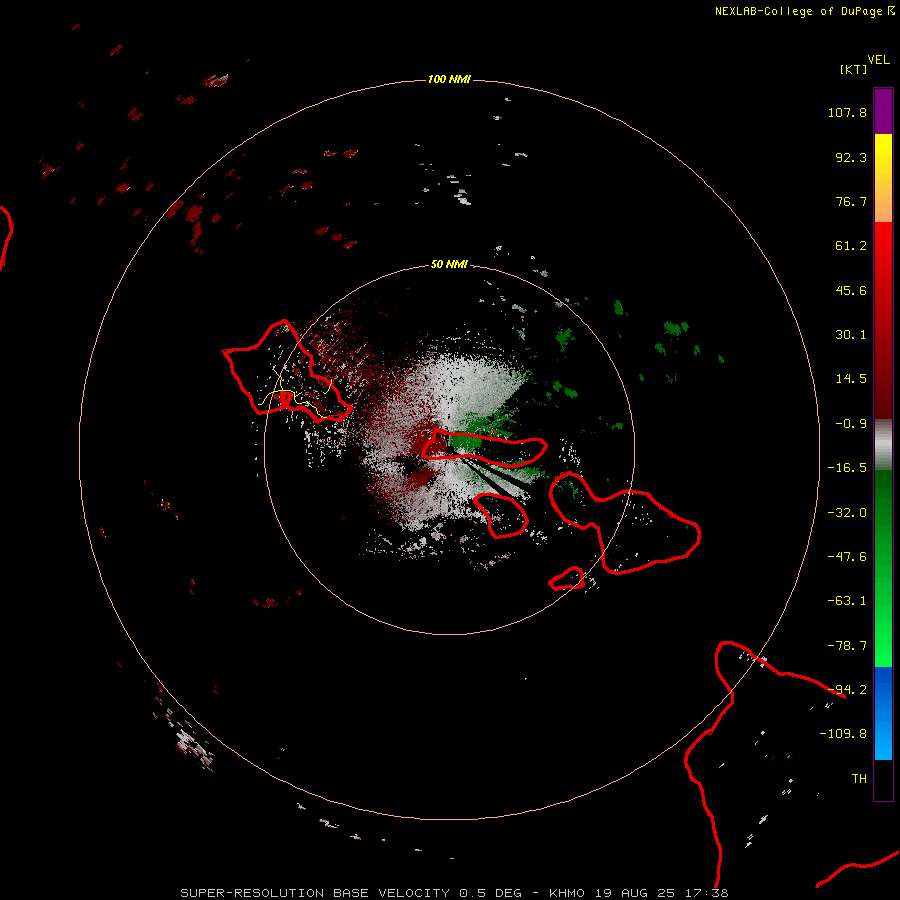Click the -0.9 velocity scale label

pyautogui.click(x=851, y=424)
